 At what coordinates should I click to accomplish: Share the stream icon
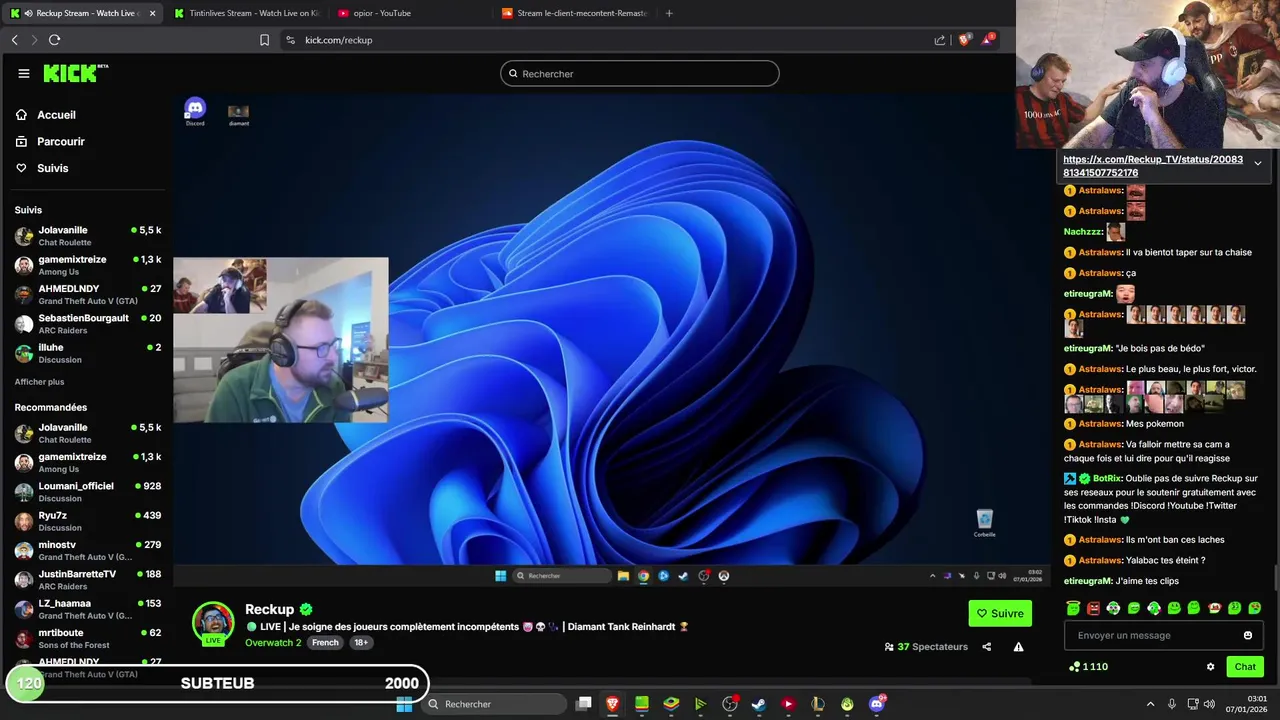(x=986, y=647)
